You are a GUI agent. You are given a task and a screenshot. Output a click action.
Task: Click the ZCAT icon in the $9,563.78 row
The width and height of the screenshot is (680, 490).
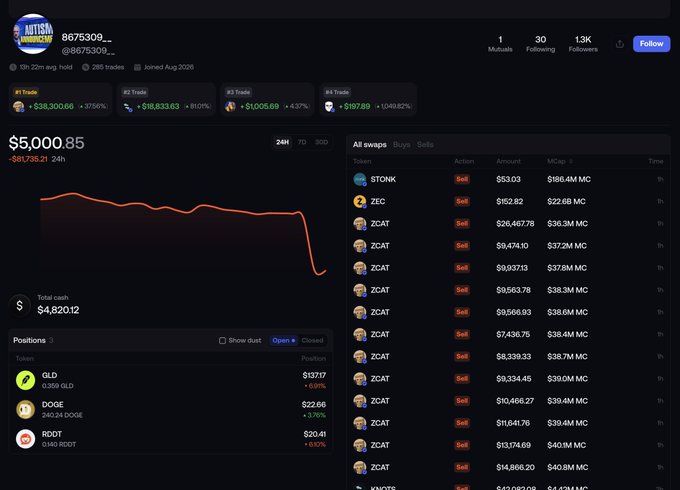coord(360,290)
